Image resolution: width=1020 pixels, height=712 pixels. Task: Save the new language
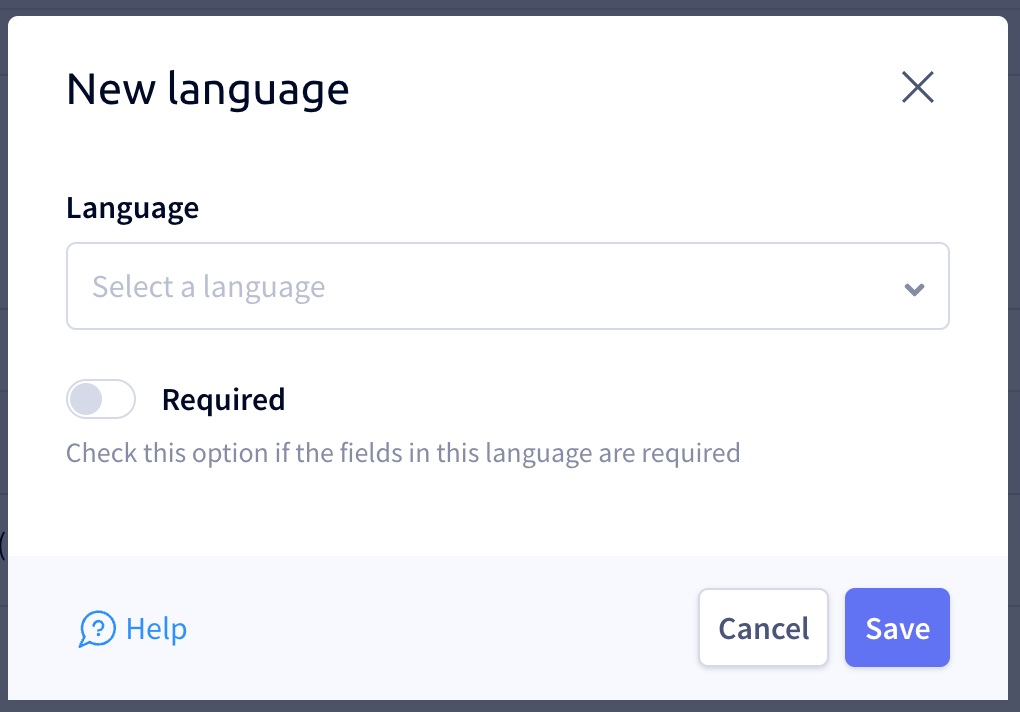(x=897, y=627)
